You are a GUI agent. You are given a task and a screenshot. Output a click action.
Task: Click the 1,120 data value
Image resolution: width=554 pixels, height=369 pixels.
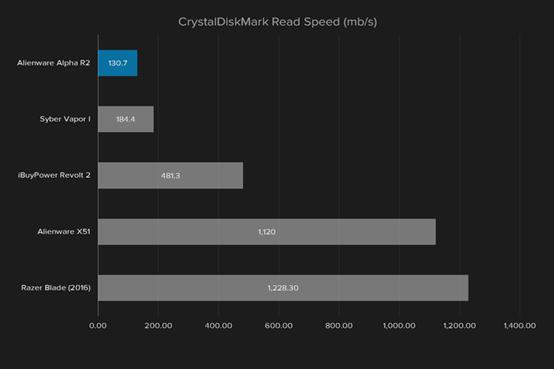click(267, 232)
